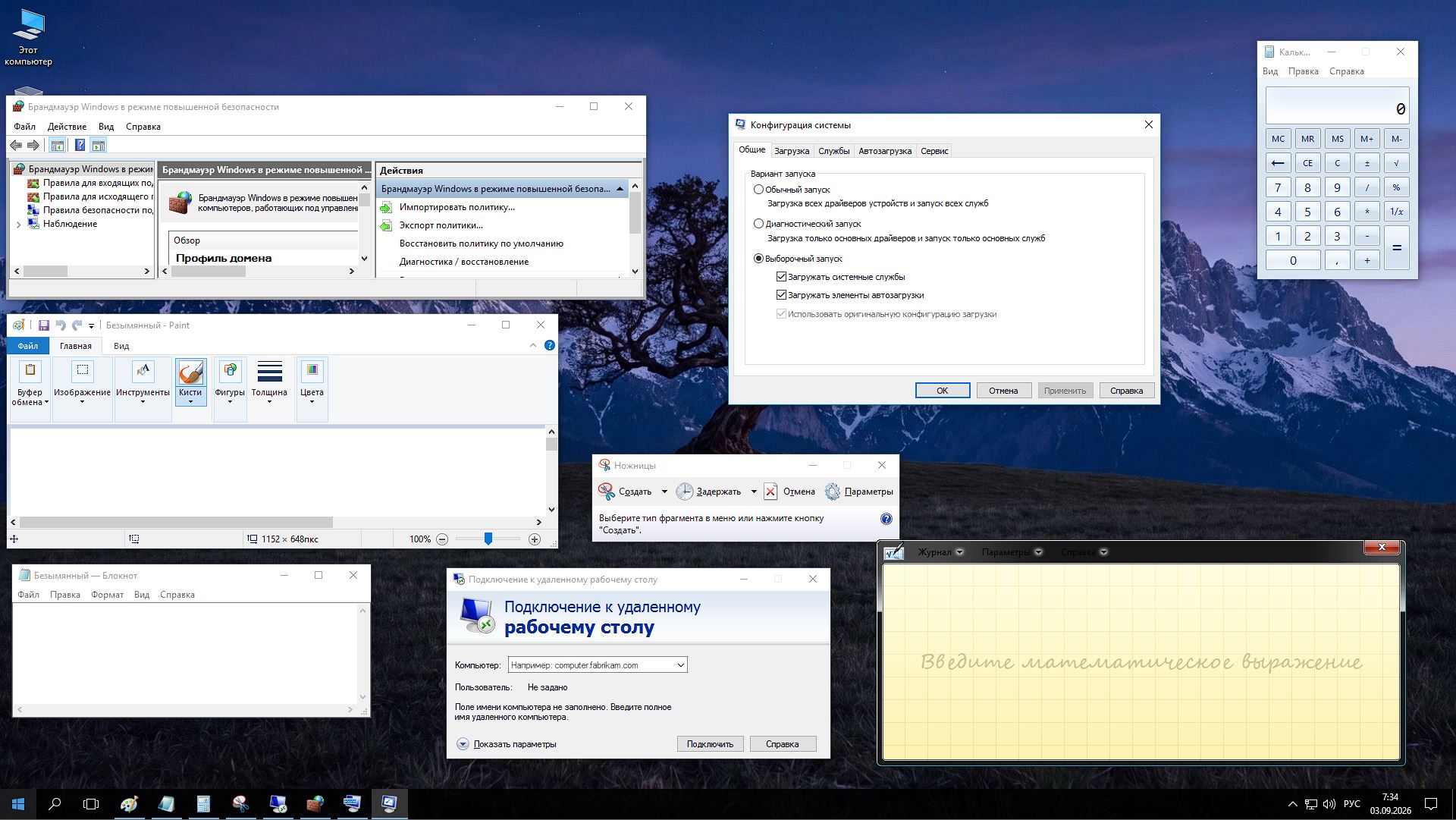Open Параметры gear in Snipping Tool
This screenshot has height=820, width=1456.
click(859, 492)
